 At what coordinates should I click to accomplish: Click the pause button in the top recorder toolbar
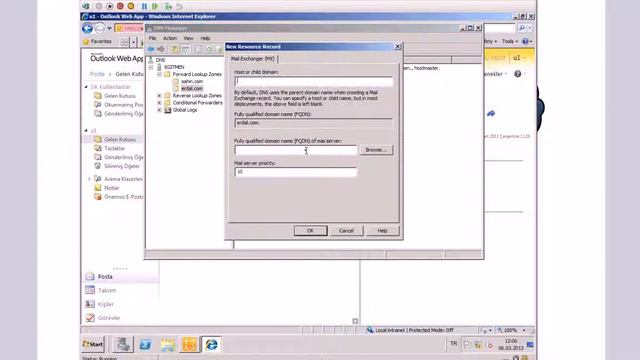(x=144, y=6)
